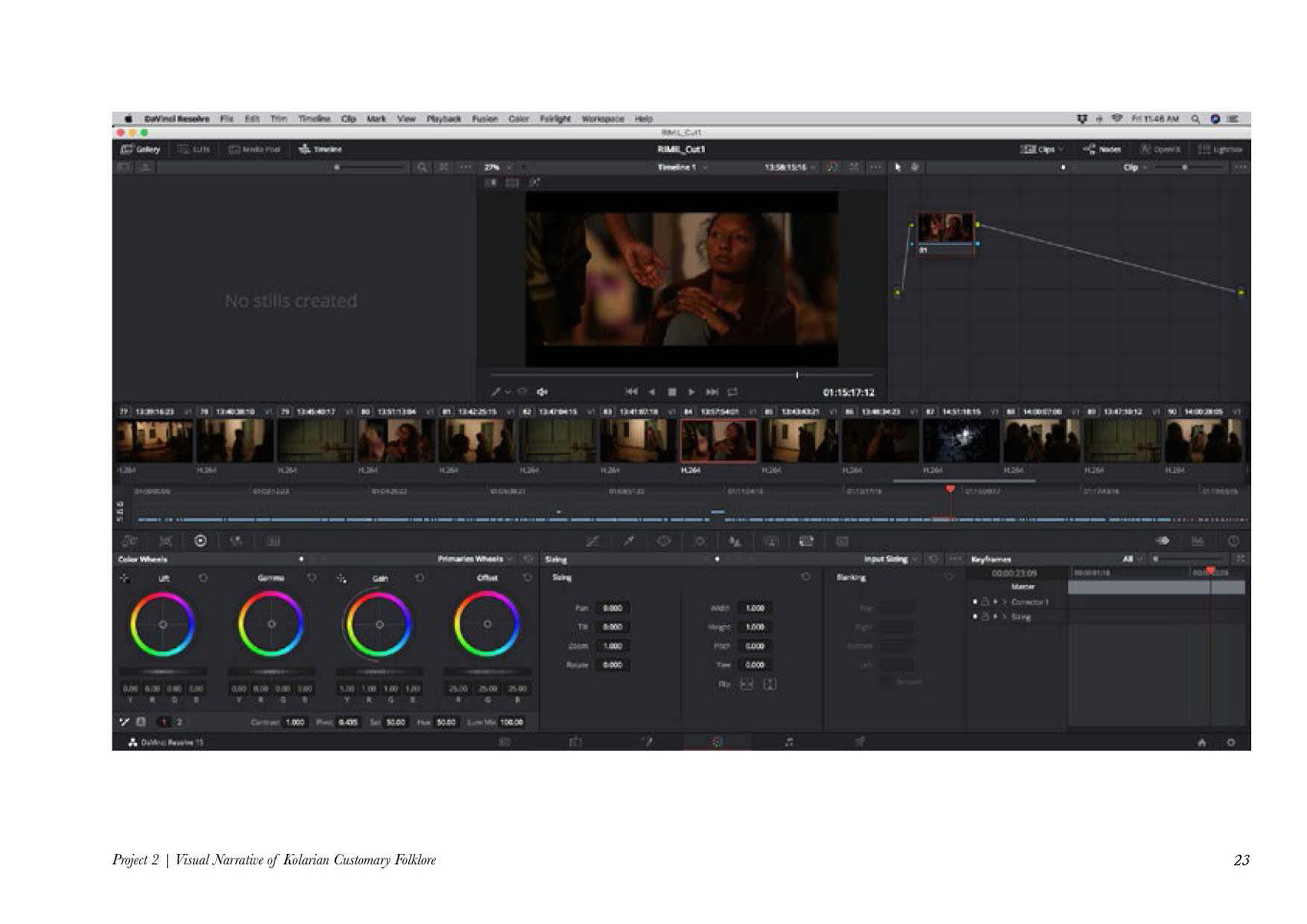Reset the Gain color wheel

point(419,577)
